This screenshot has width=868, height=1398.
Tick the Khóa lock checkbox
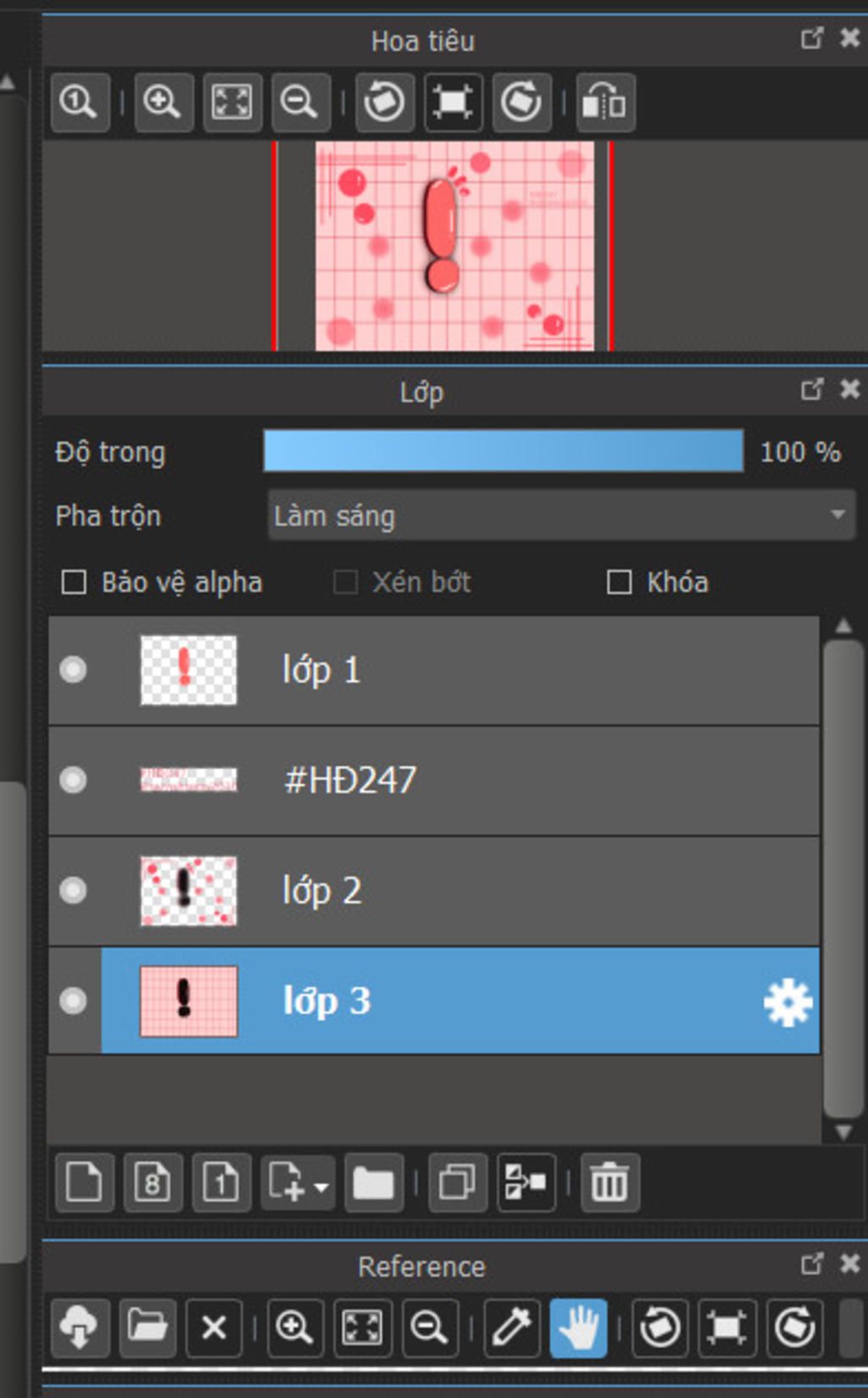click(620, 582)
